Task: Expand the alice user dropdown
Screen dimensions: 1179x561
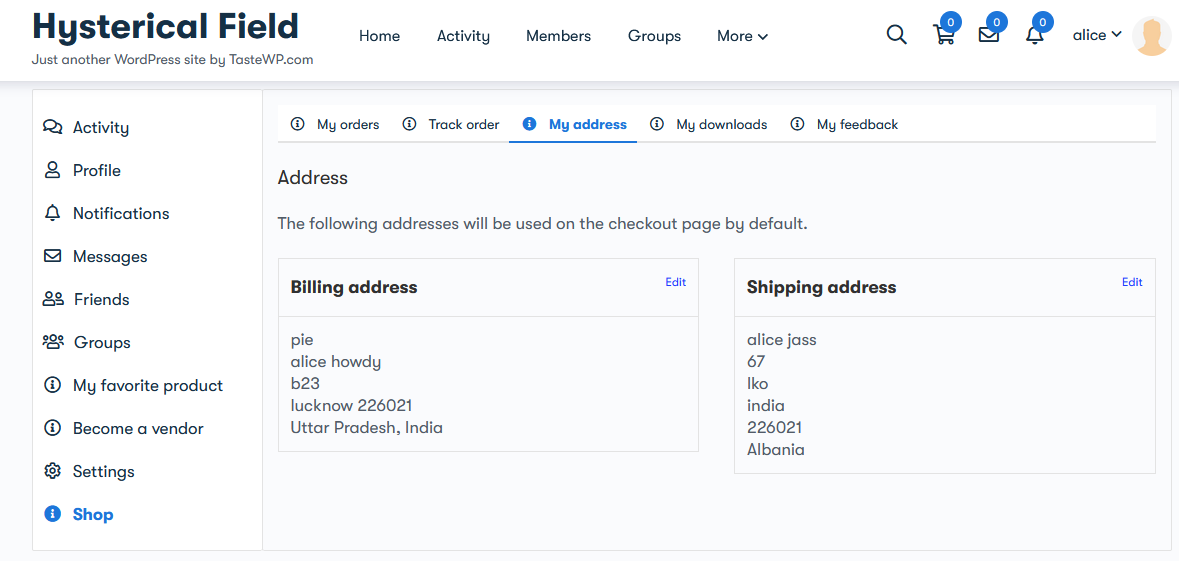Action: [1097, 35]
